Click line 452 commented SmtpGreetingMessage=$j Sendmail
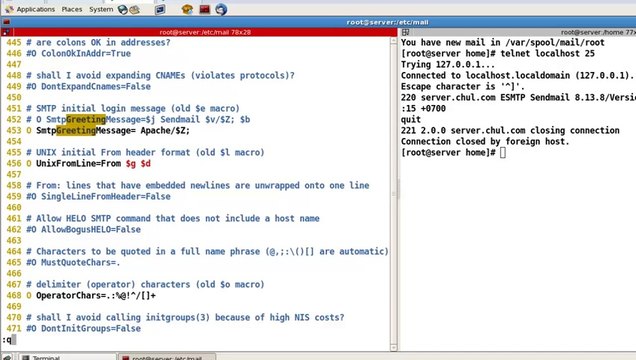This screenshot has width=636, height=360. click(138, 120)
